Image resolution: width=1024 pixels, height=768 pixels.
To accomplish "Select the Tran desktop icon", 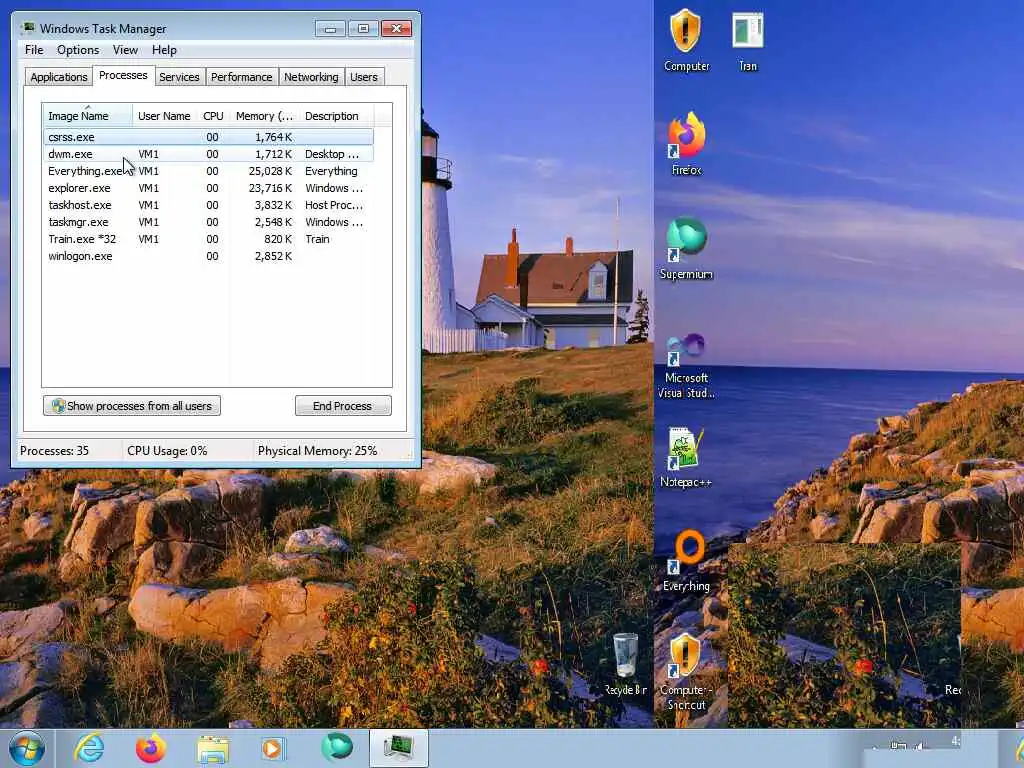I will click(x=748, y=40).
